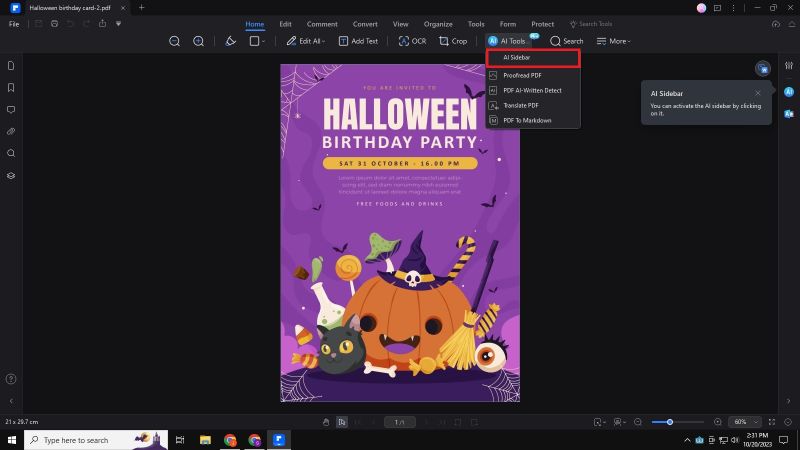The image size is (800, 450).
Task: Toggle the hand tool in bottom bar
Action: 326,422
